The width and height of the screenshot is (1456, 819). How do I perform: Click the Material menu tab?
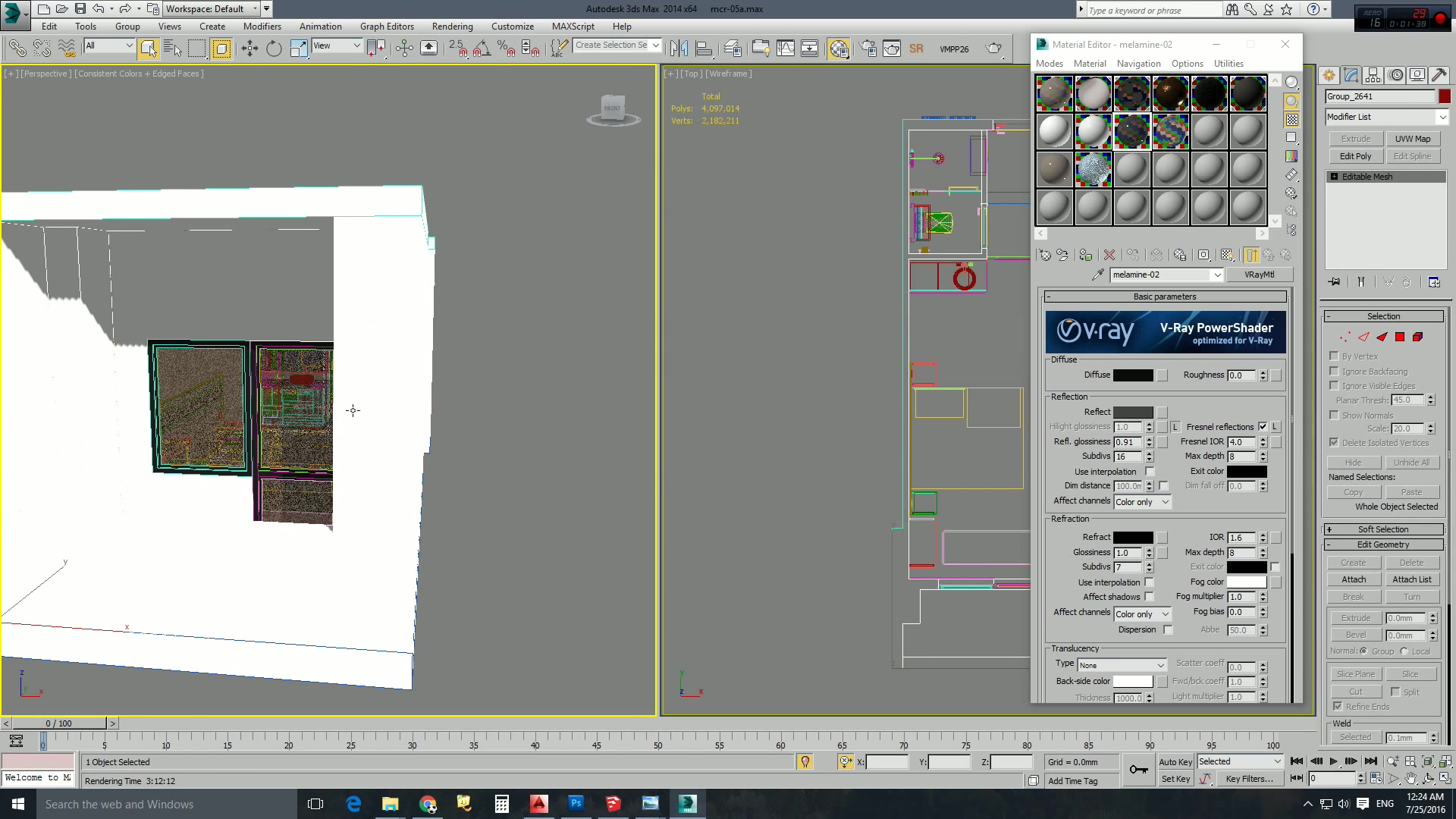point(1090,63)
